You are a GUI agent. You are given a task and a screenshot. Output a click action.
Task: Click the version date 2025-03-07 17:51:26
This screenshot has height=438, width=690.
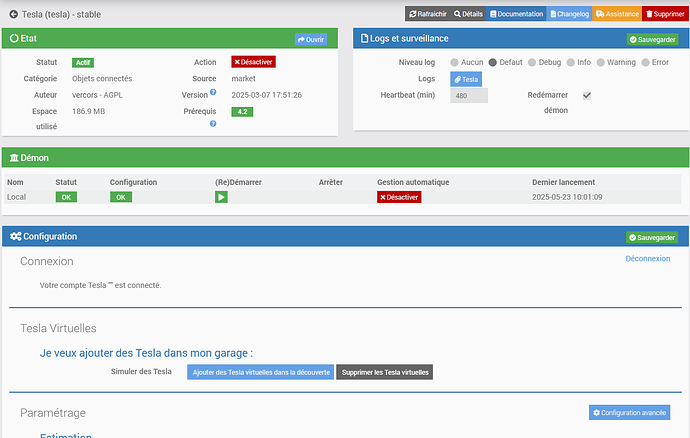pyautogui.click(x=267, y=95)
